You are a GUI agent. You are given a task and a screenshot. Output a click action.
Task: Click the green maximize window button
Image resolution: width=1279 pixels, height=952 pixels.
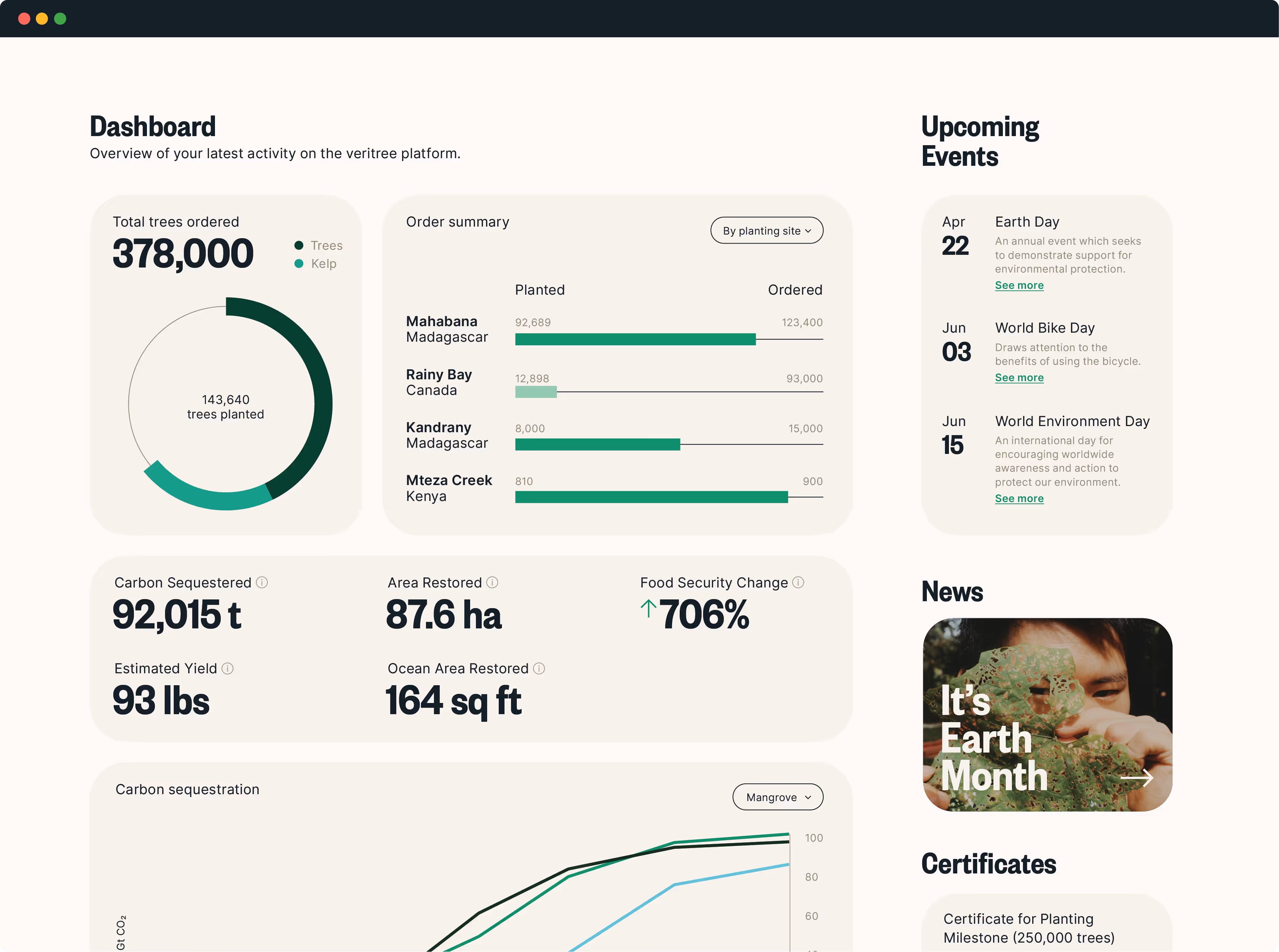[x=60, y=18]
